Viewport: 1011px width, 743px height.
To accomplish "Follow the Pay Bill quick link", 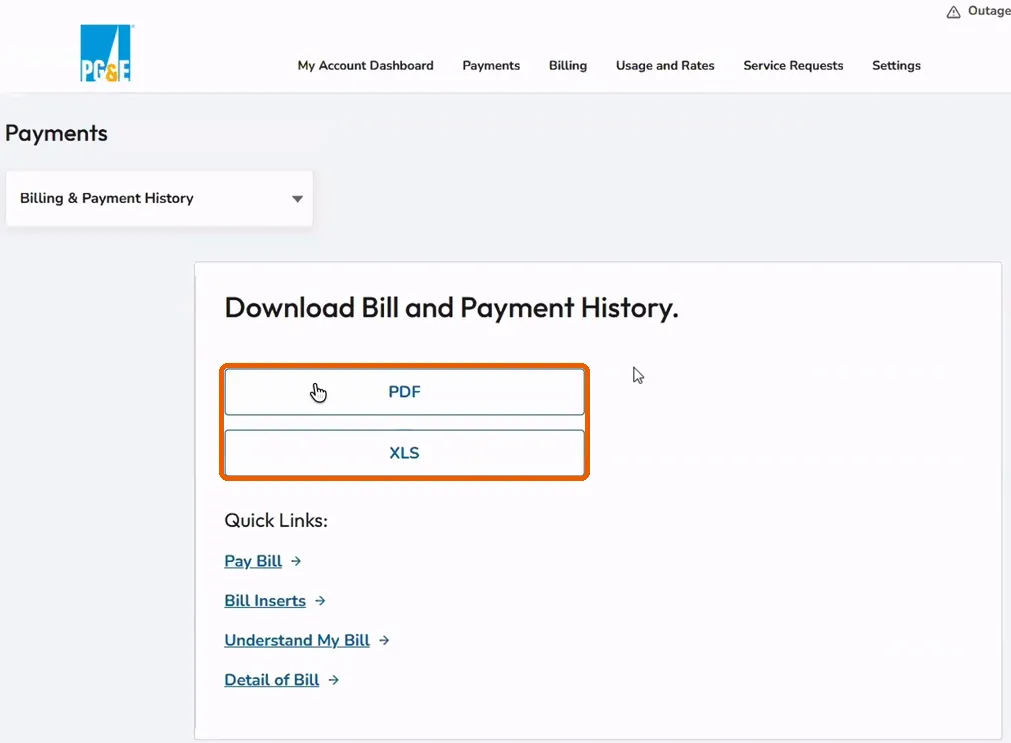I will tap(253, 561).
